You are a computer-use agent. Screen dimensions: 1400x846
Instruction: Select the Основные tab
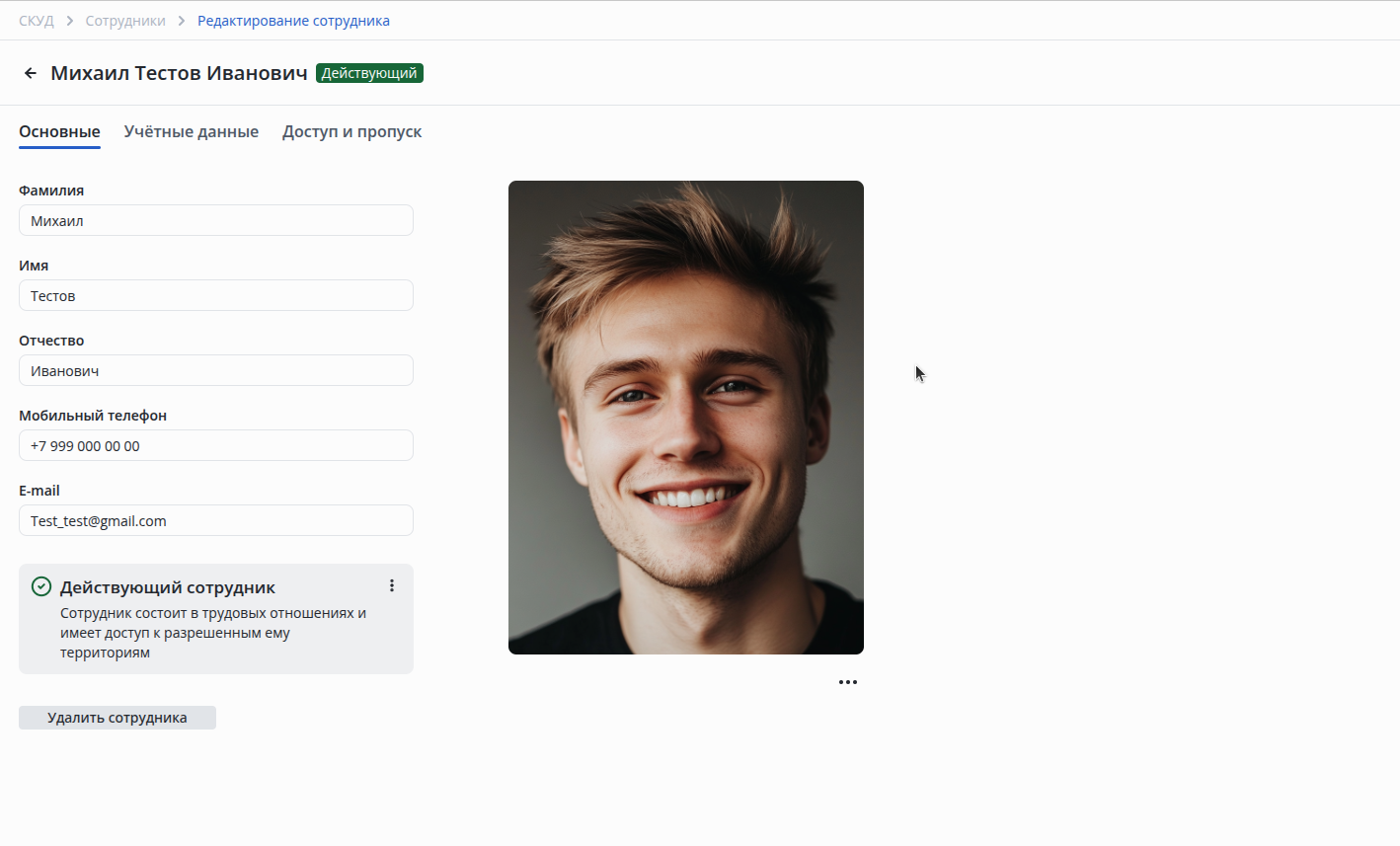59,131
